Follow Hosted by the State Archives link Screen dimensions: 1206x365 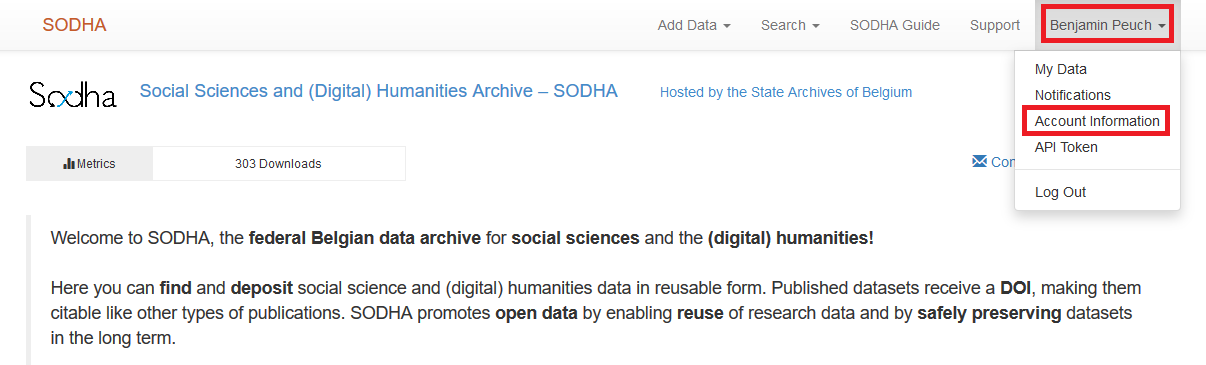786,92
